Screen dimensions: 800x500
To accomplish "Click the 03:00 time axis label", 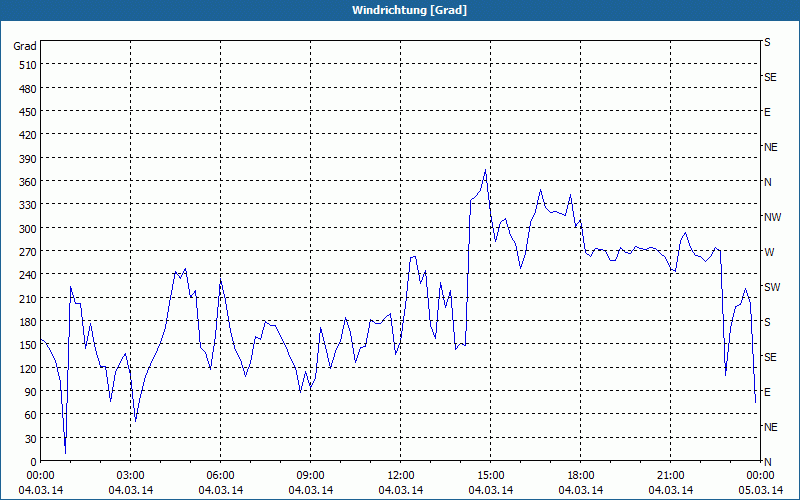I will (131, 476).
